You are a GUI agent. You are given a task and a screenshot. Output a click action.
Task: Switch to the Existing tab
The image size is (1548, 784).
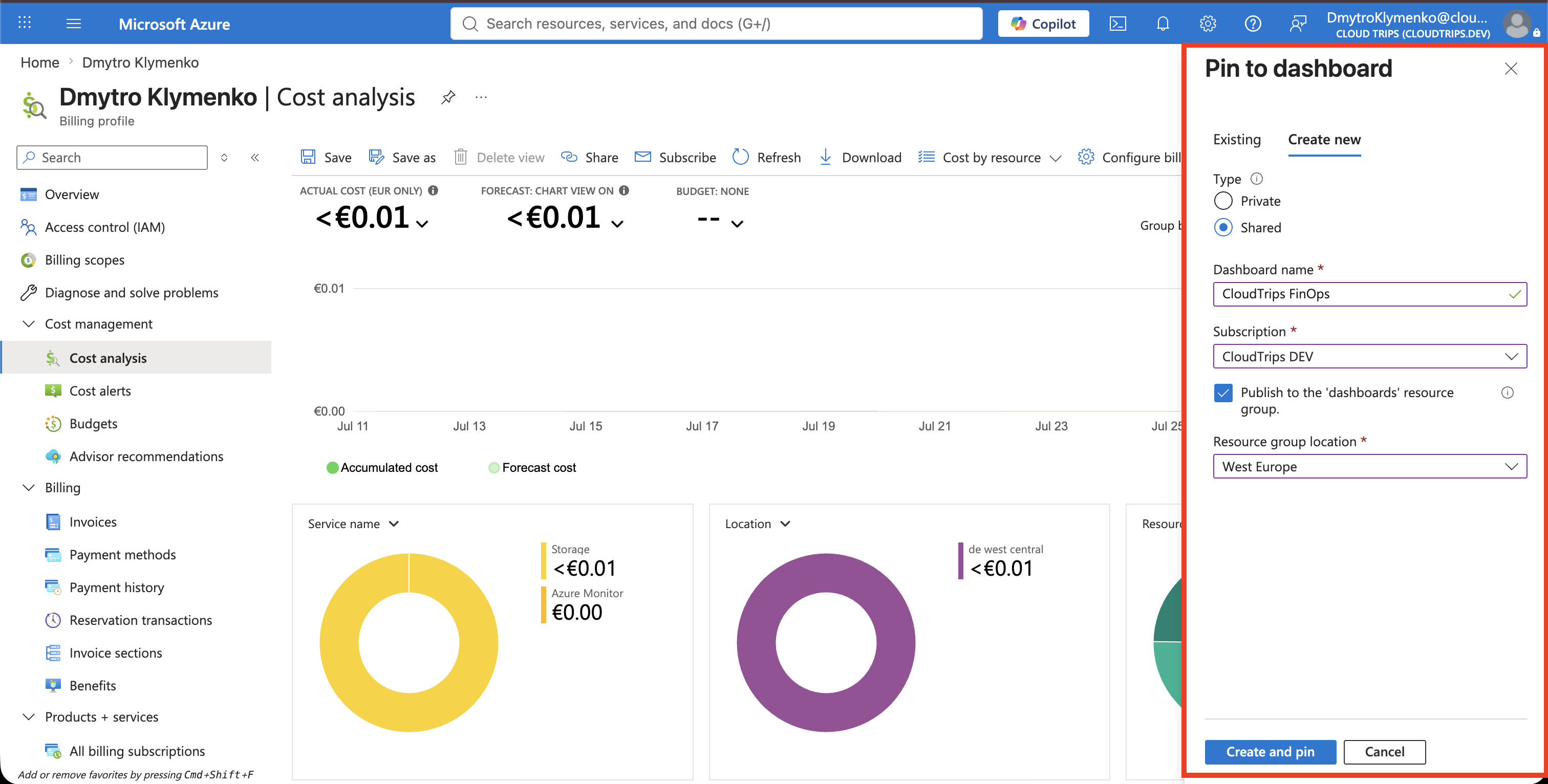[1237, 139]
